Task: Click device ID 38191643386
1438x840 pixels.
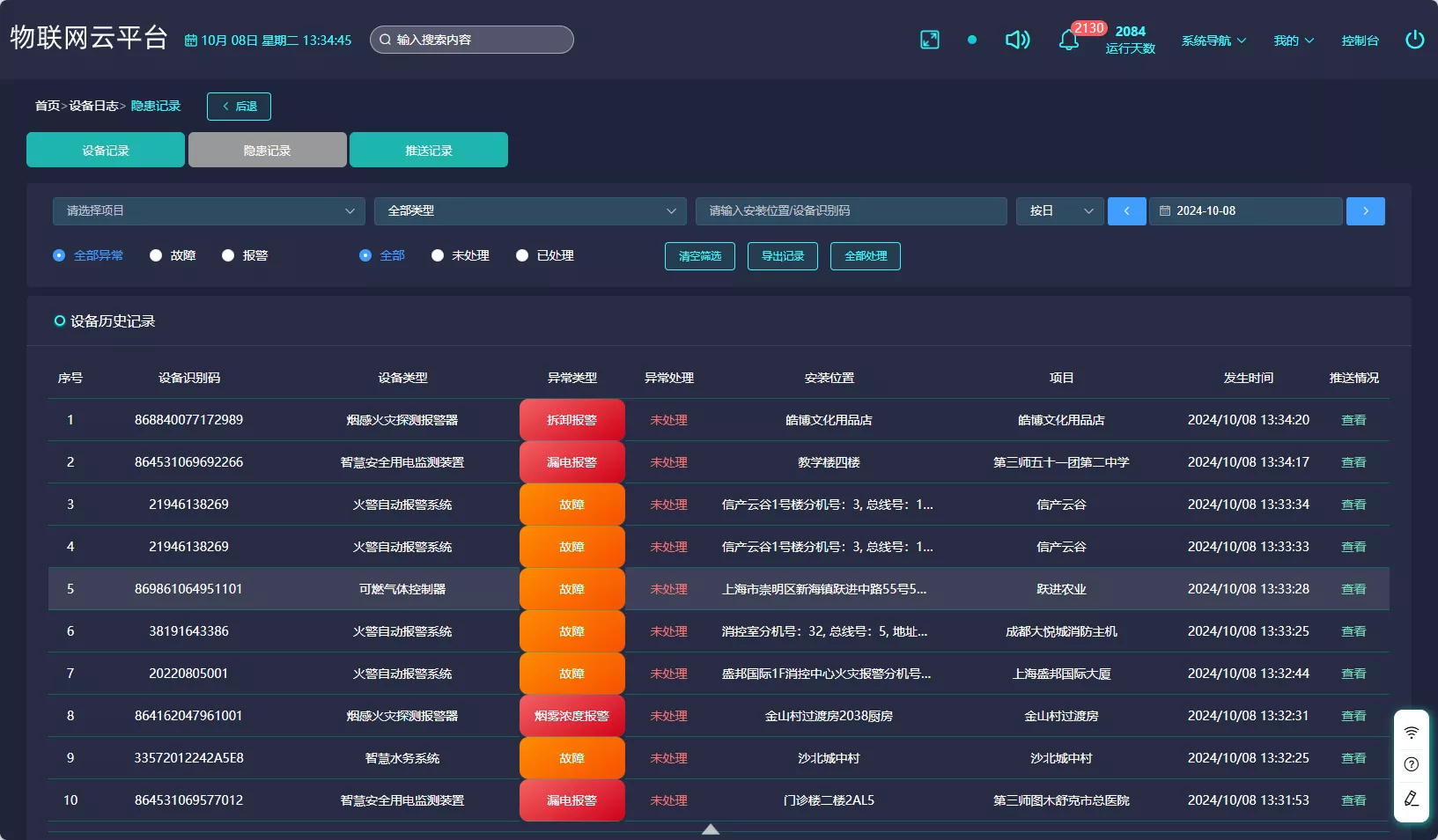Action: (188, 631)
